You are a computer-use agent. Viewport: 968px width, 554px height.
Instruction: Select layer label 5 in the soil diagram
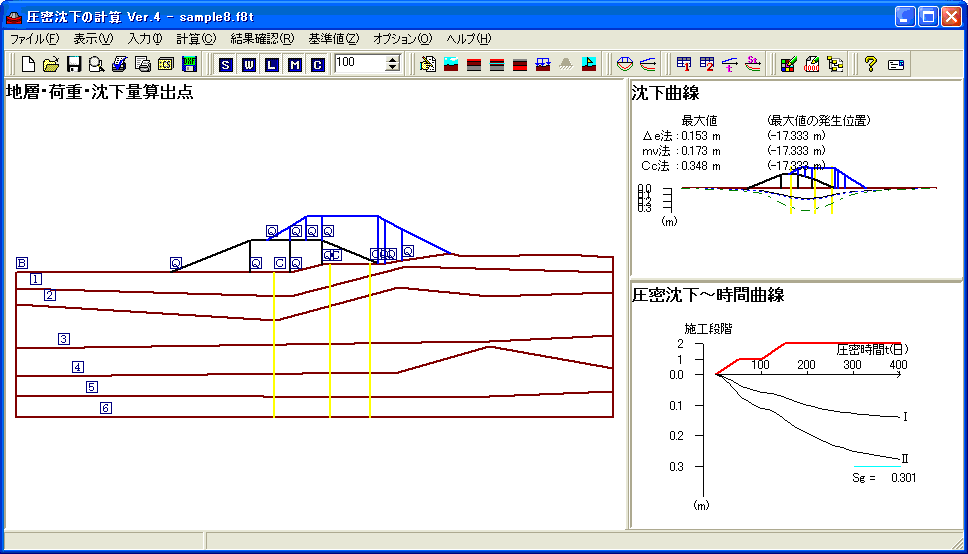[91, 387]
